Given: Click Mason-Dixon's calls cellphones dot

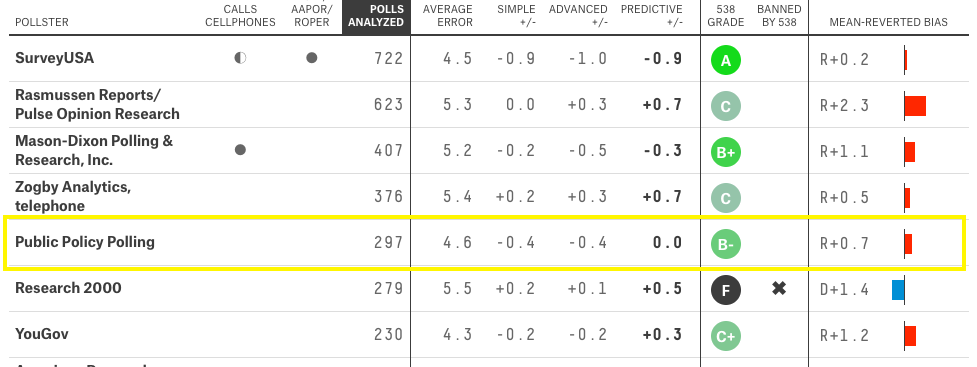Looking at the screenshot, I should [240, 150].
